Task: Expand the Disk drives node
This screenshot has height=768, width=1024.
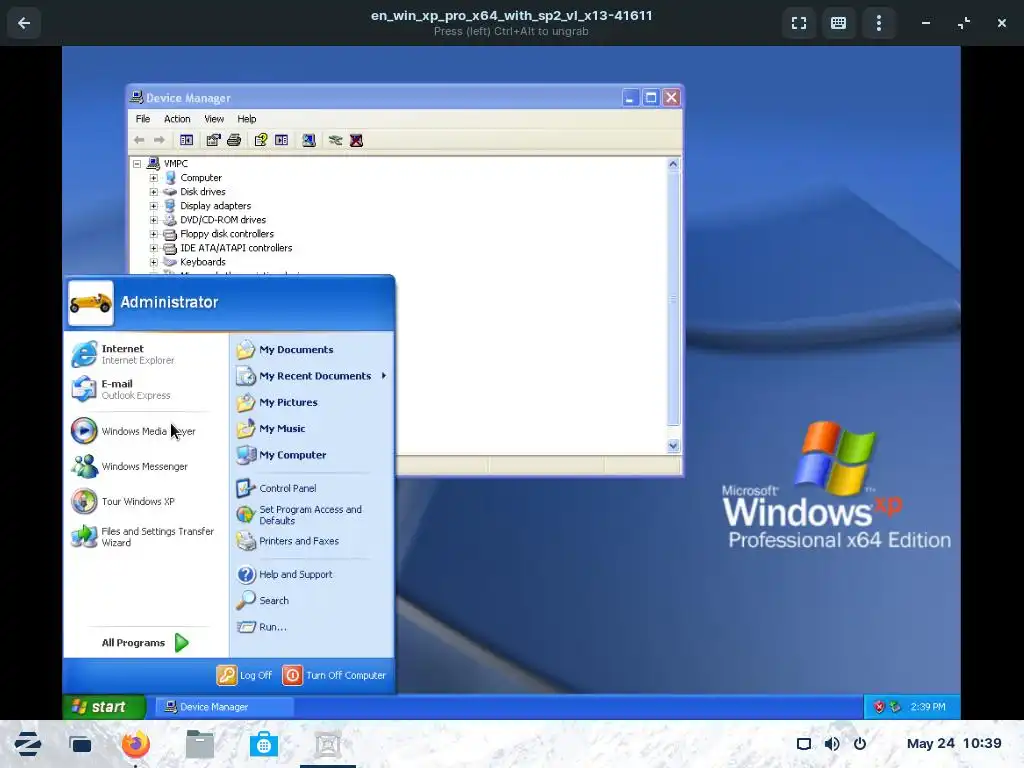Action: tap(153, 192)
